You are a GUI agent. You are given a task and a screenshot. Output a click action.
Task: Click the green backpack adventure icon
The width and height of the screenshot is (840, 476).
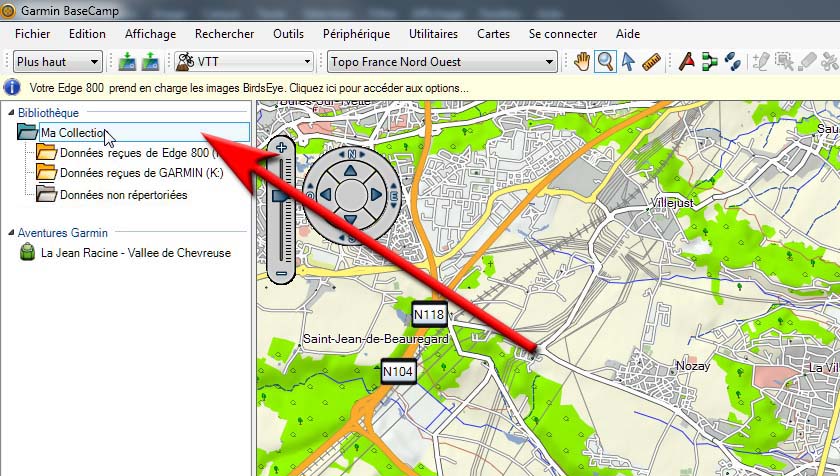click(27, 252)
